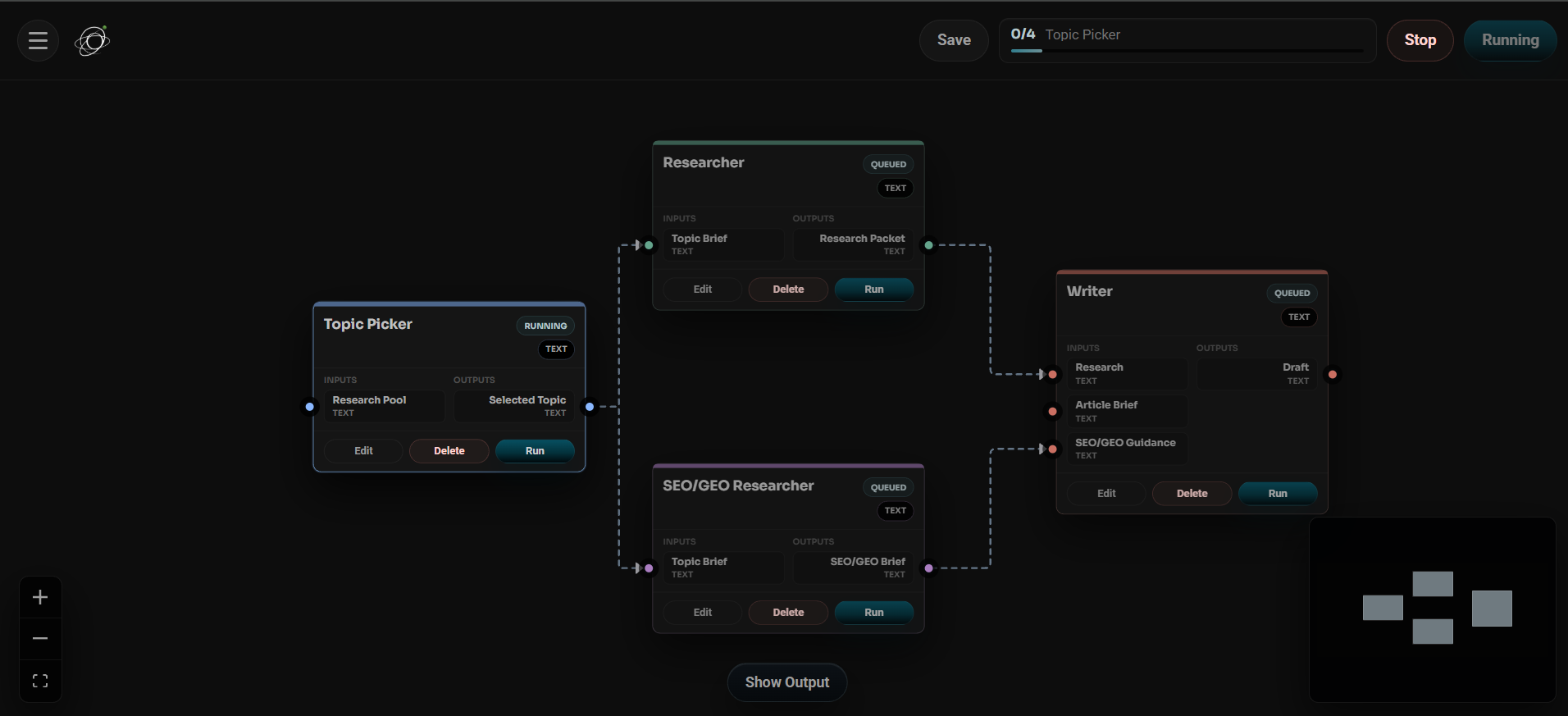The height and width of the screenshot is (716, 1568).
Task: Click SEO/GEO Researcher's Topic Brief input port
Action: [649, 568]
